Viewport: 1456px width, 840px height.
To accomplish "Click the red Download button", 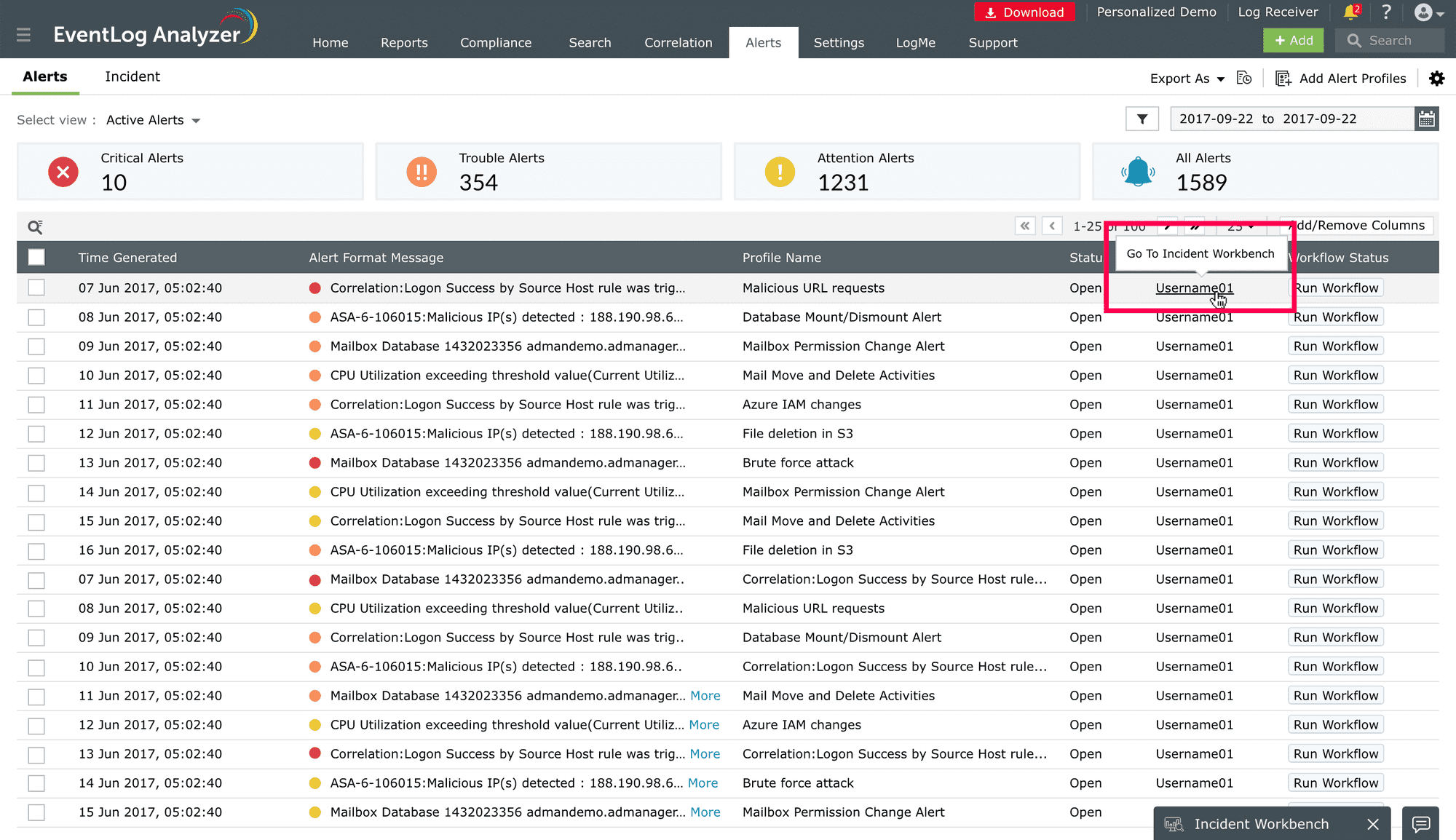I will [x=1024, y=12].
